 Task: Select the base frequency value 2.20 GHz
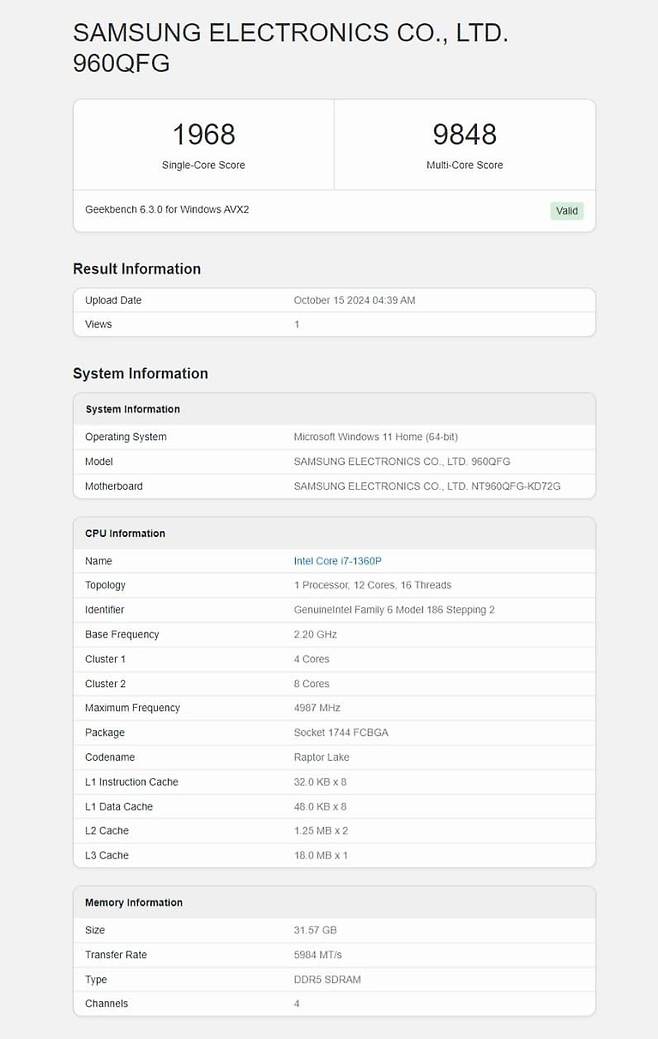tap(315, 634)
